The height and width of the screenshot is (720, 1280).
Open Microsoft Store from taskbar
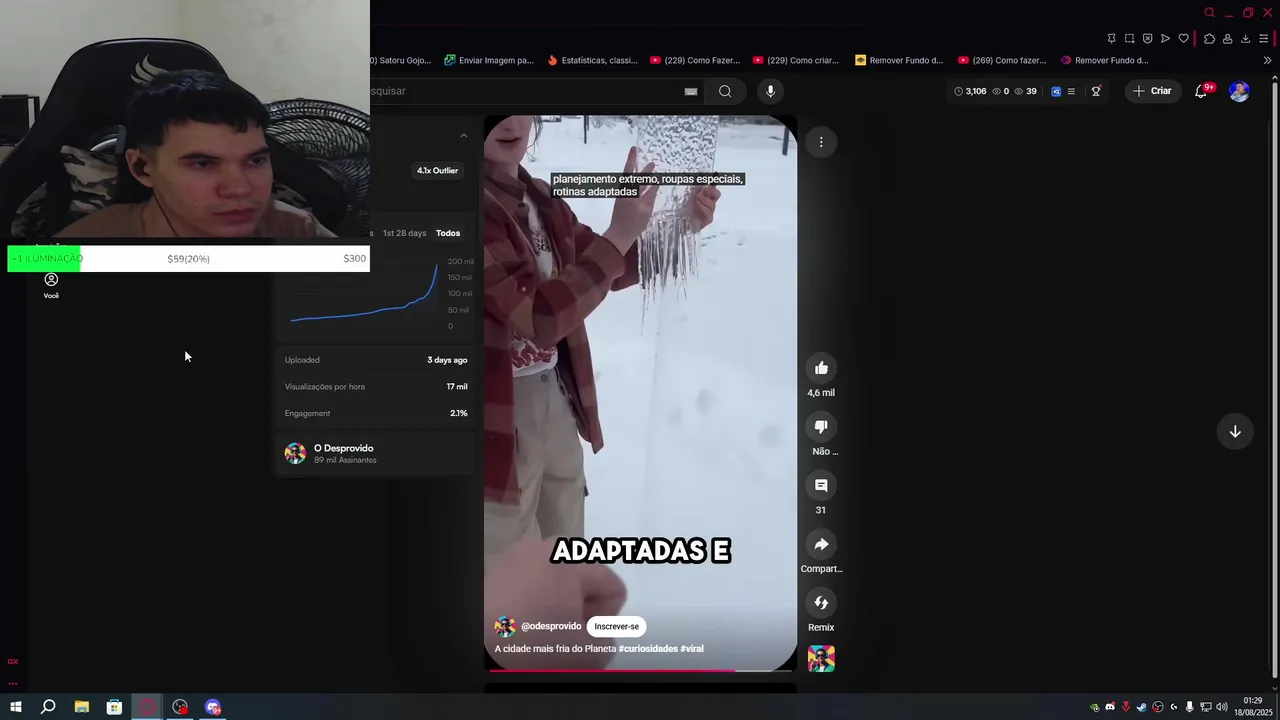pyautogui.click(x=114, y=707)
